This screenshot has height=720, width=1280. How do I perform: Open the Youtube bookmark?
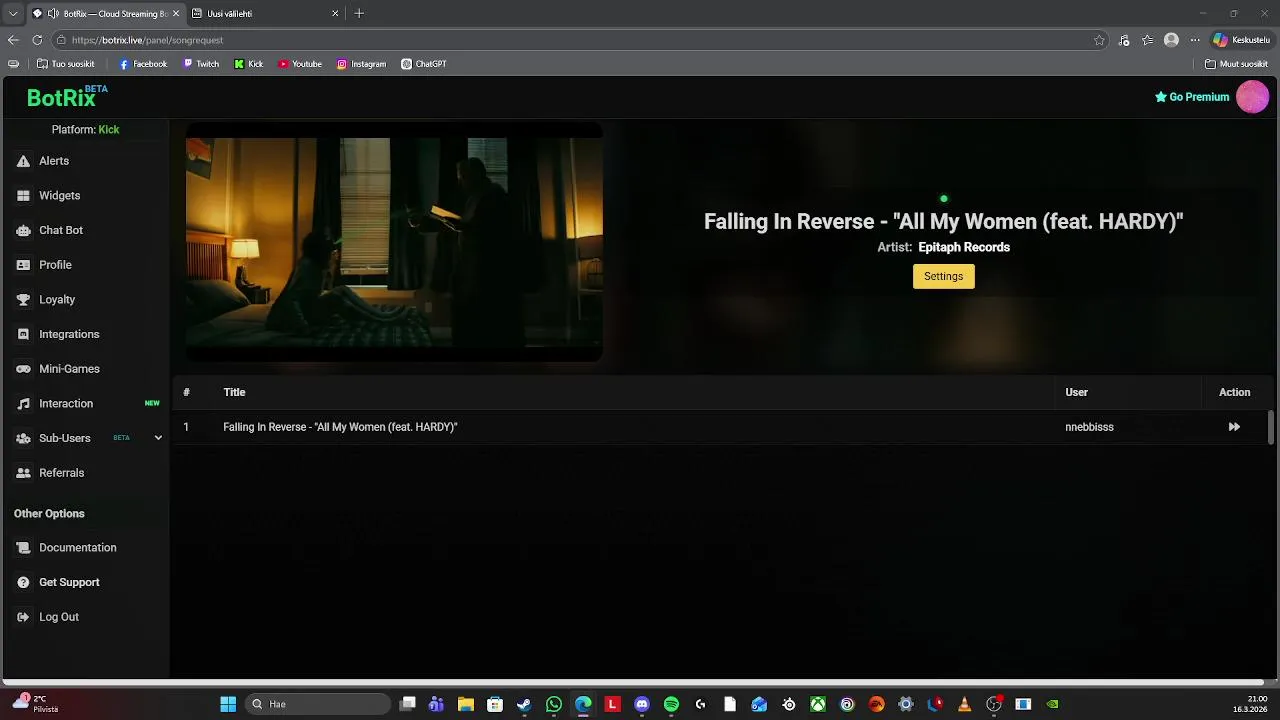tap(300, 64)
